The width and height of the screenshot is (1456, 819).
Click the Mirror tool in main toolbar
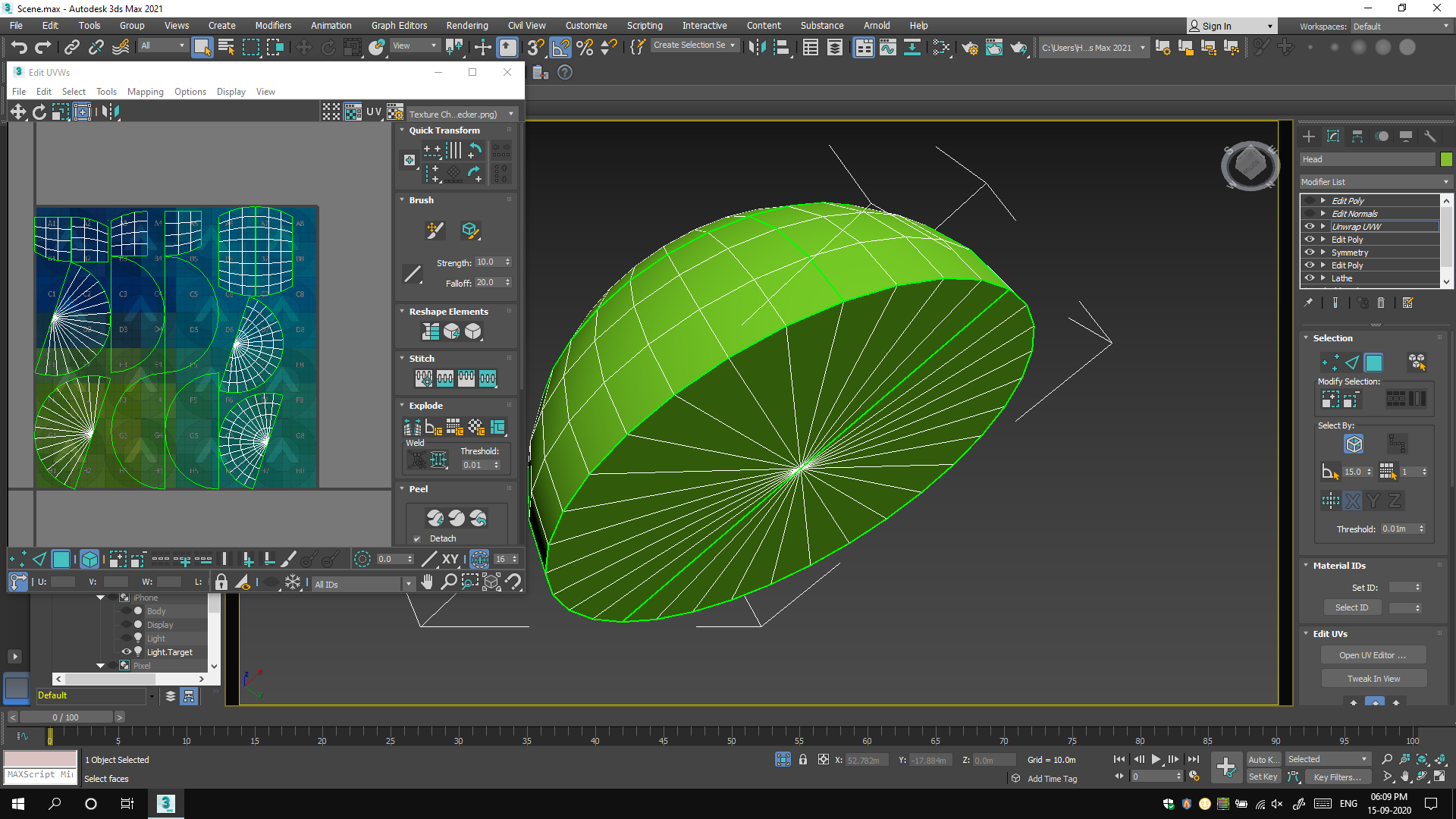757,47
